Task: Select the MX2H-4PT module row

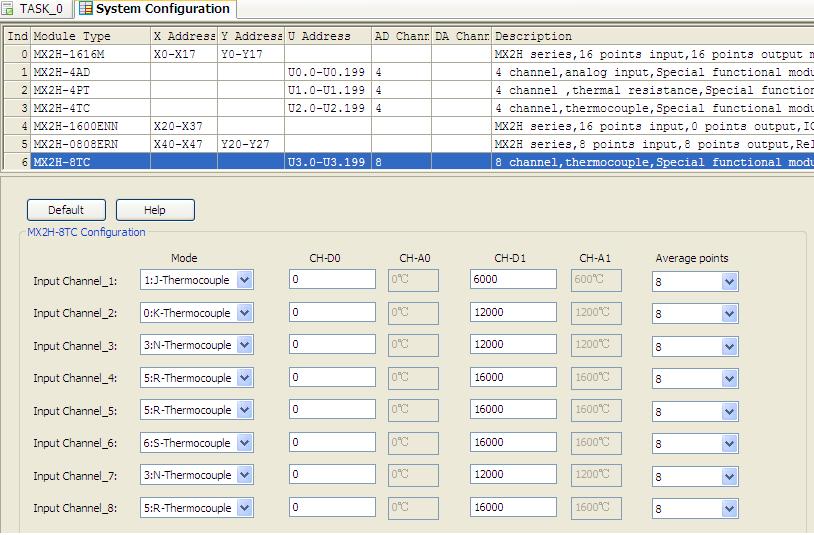Action: pyautogui.click(x=409, y=90)
